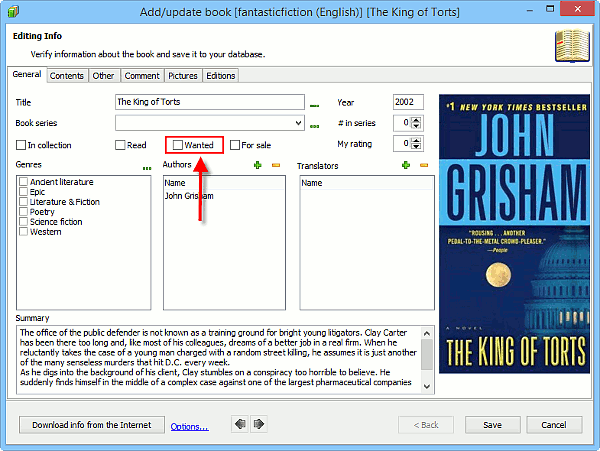Check the Wanted checkbox

coord(178,145)
